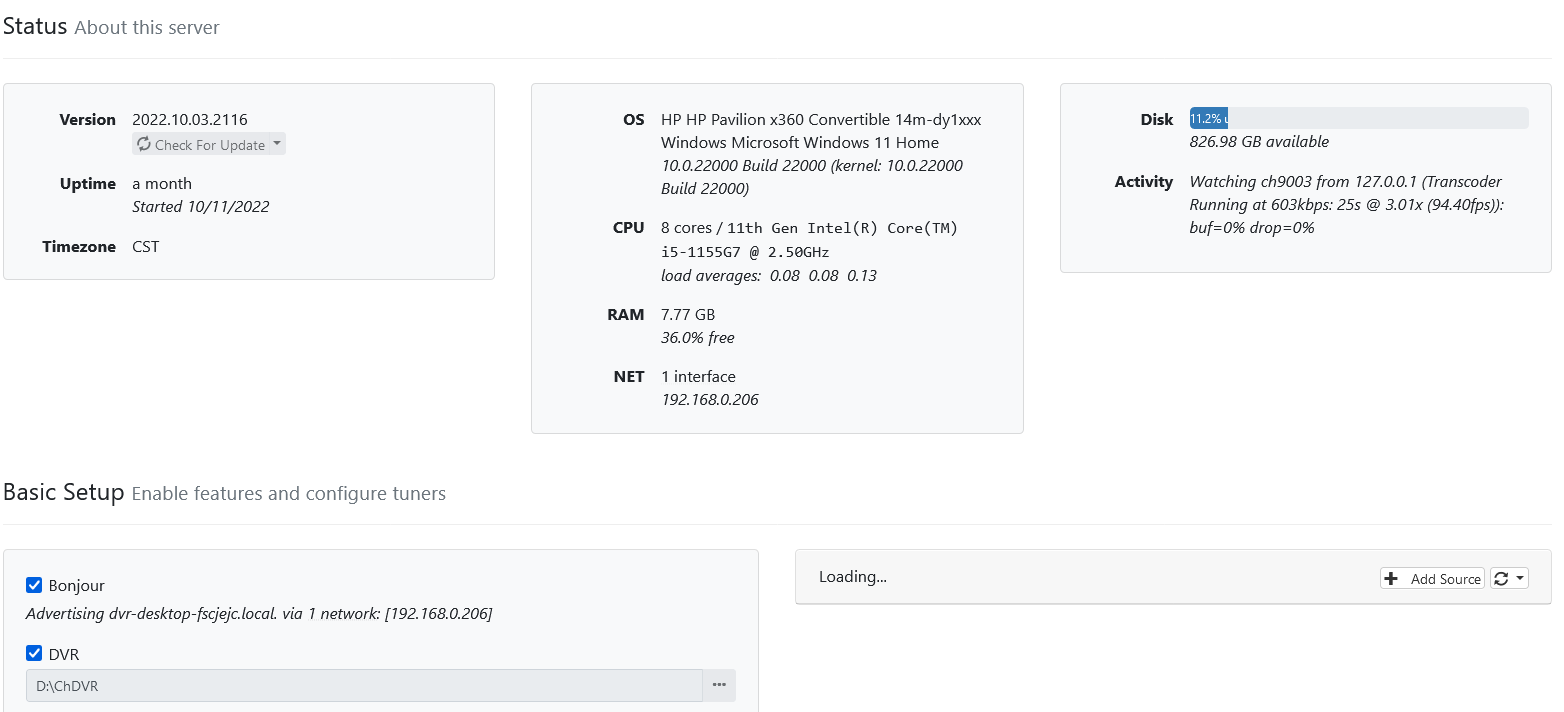Click the Bonjour checkbox label text
This screenshot has width=1564, height=712.
click(x=76, y=586)
